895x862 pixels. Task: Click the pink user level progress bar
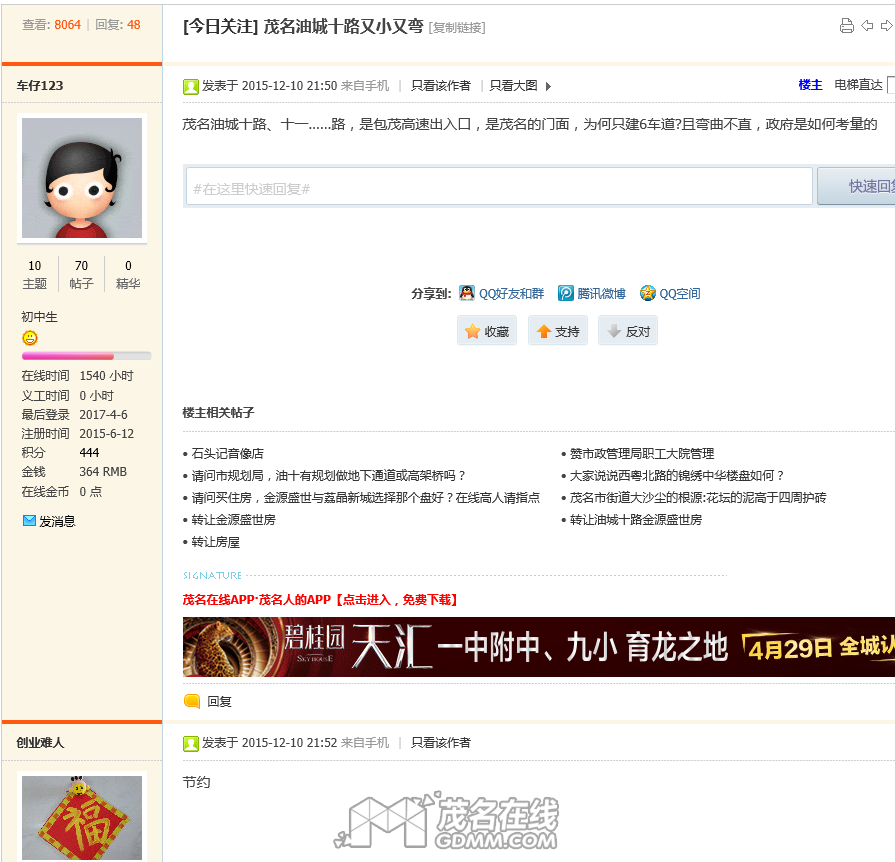(86, 356)
